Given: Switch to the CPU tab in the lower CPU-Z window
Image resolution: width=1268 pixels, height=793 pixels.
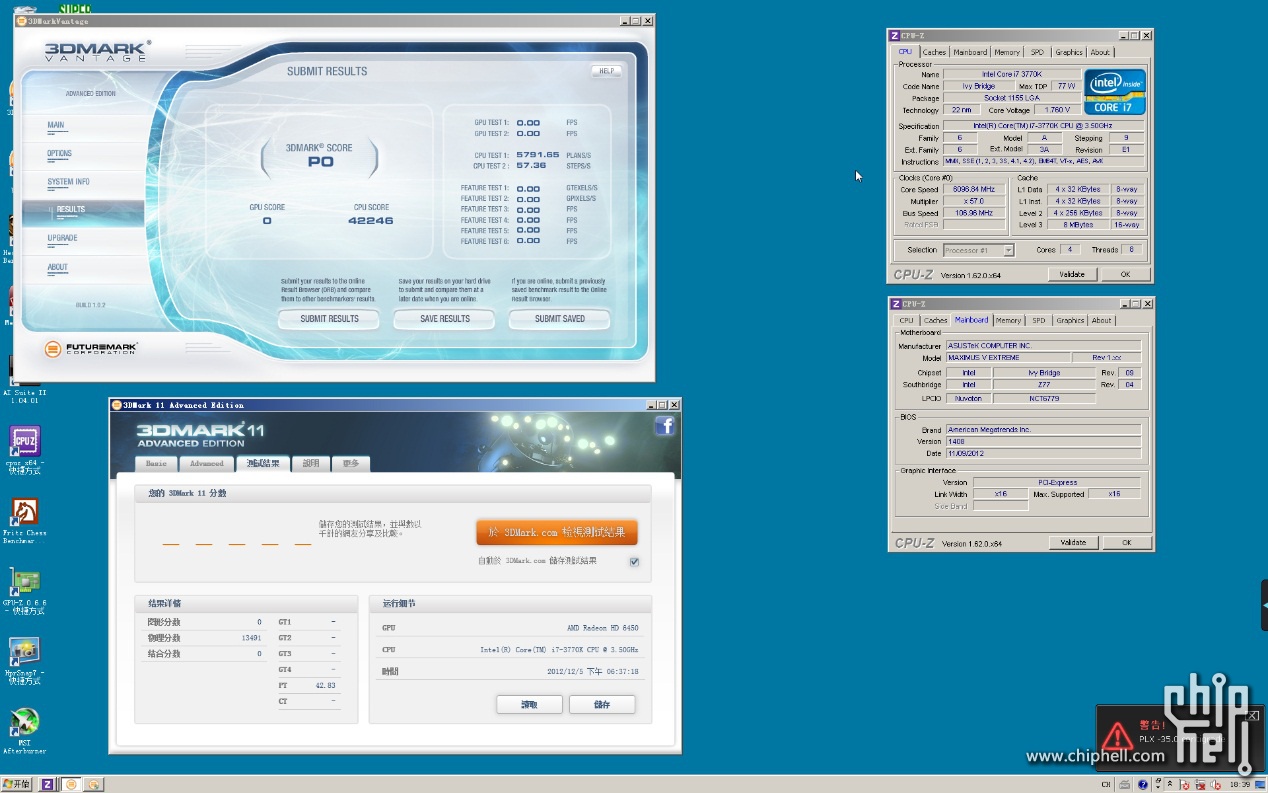Looking at the screenshot, I should (x=906, y=320).
